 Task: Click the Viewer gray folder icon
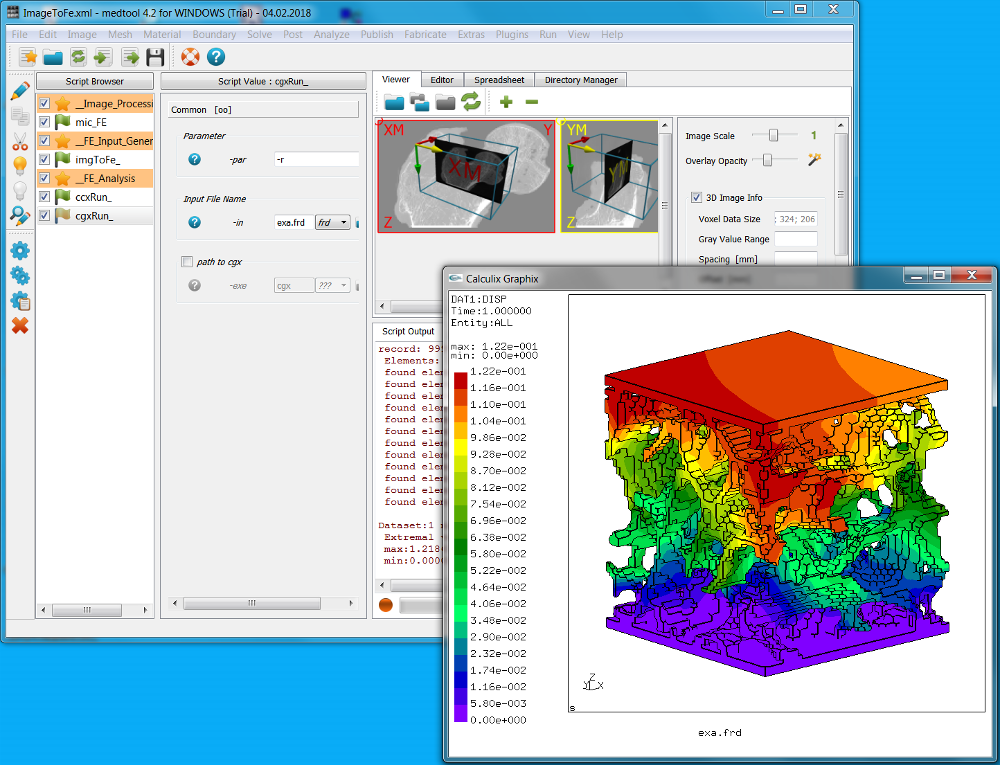click(445, 101)
